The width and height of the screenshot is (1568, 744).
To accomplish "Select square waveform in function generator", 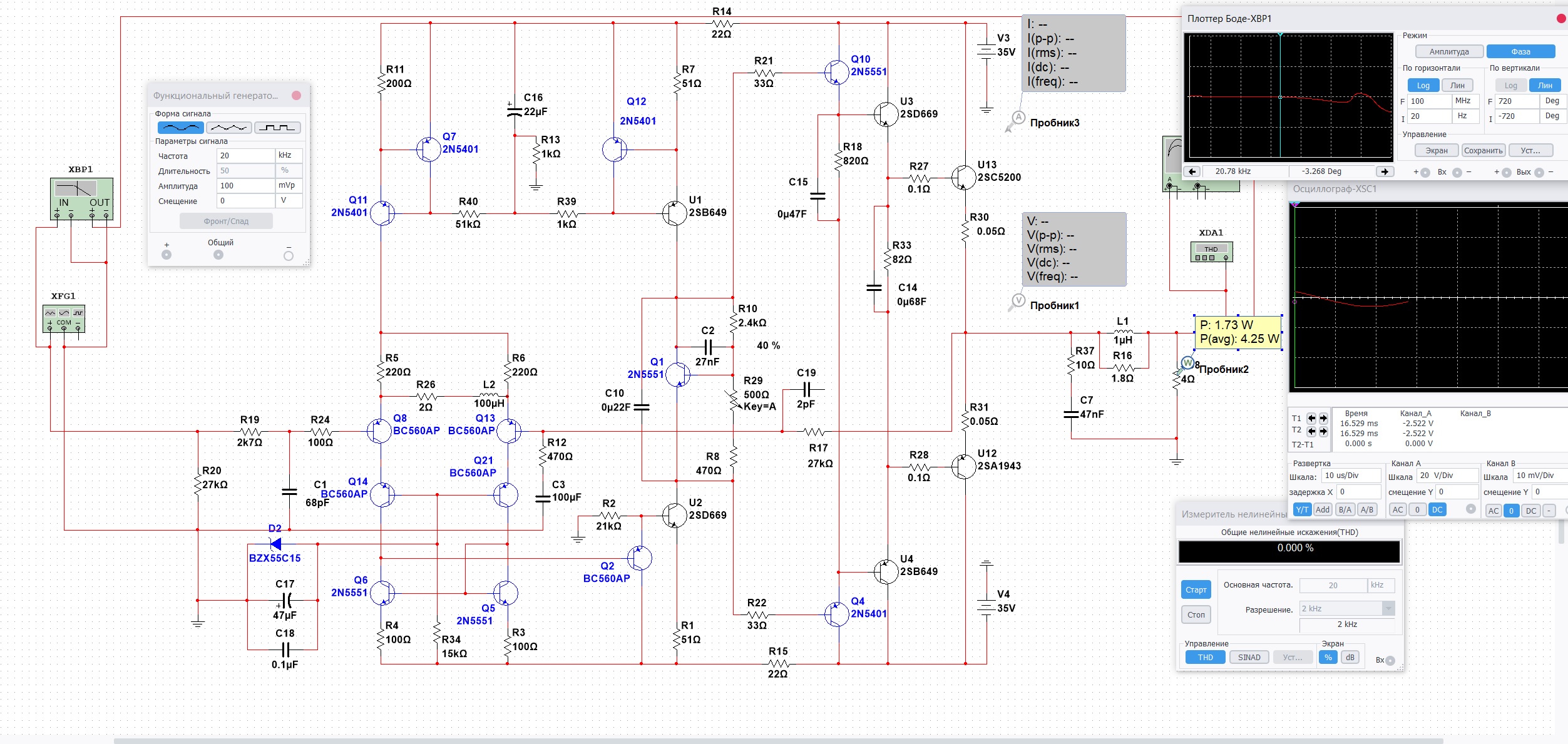I will (x=277, y=128).
